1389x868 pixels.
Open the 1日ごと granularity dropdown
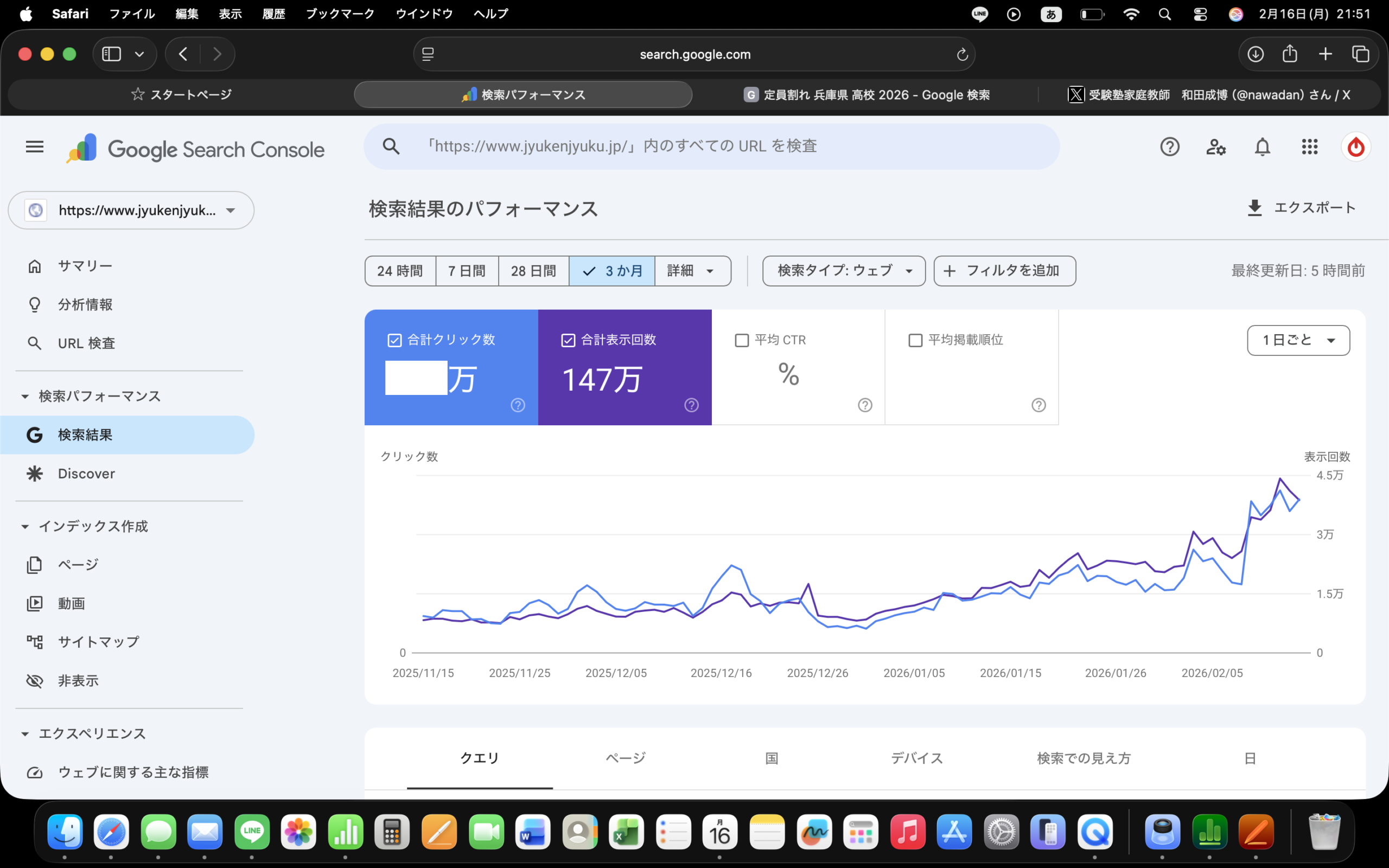pos(1298,341)
